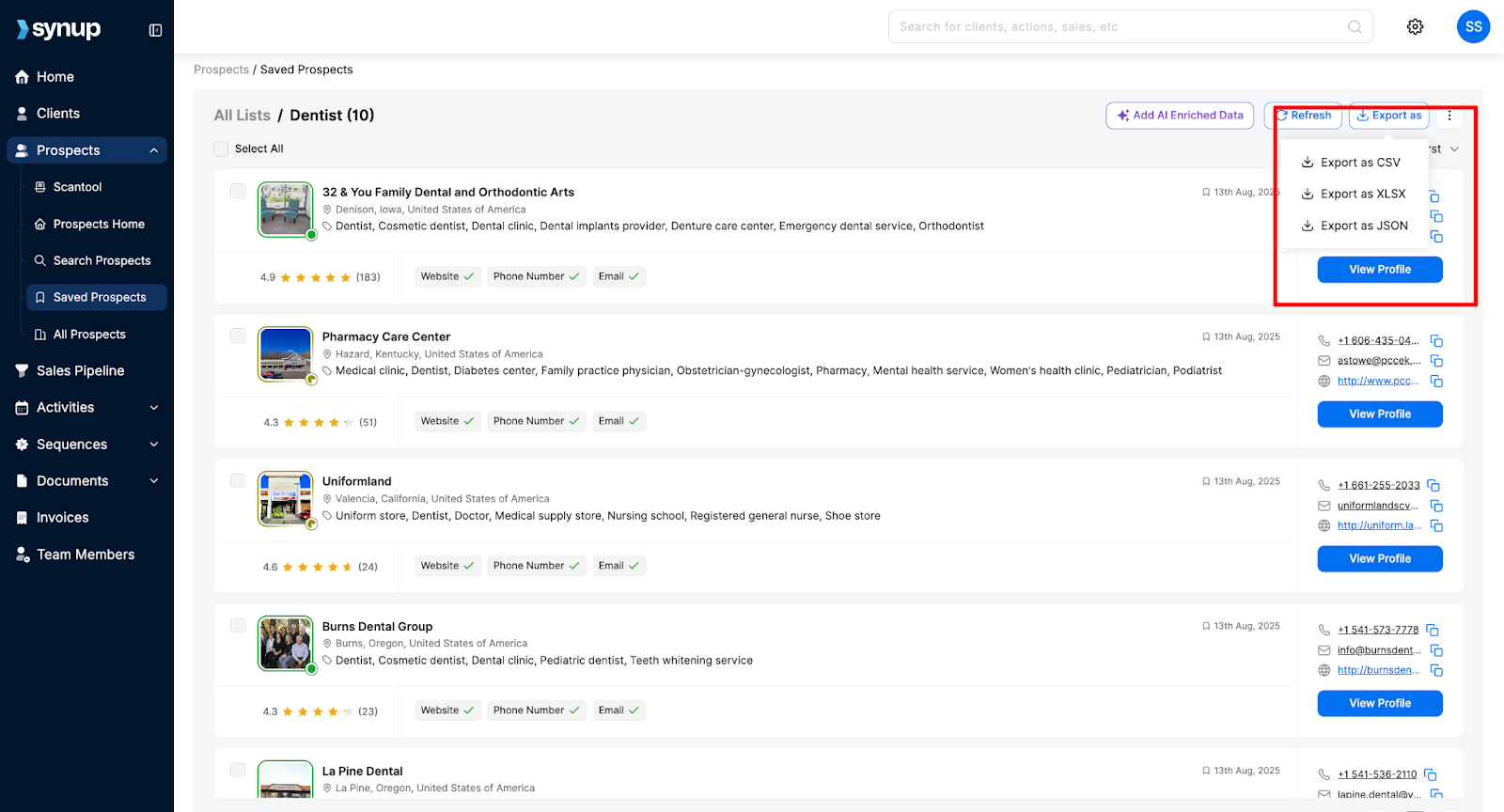
Task: Copy phone number for Pharmacy Care Center
Action: click(1436, 341)
